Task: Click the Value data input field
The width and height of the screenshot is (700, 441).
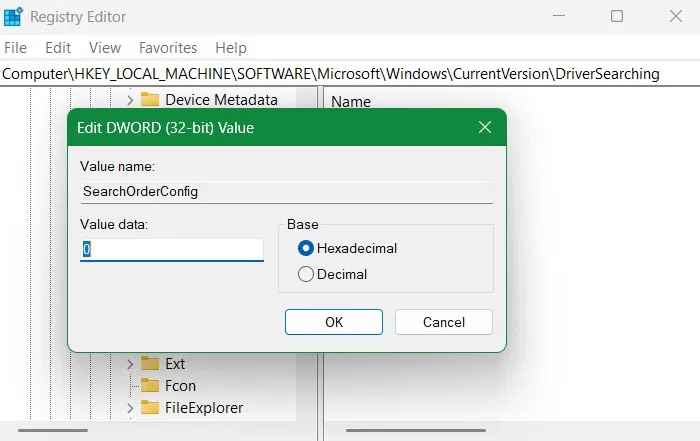Action: pos(172,250)
